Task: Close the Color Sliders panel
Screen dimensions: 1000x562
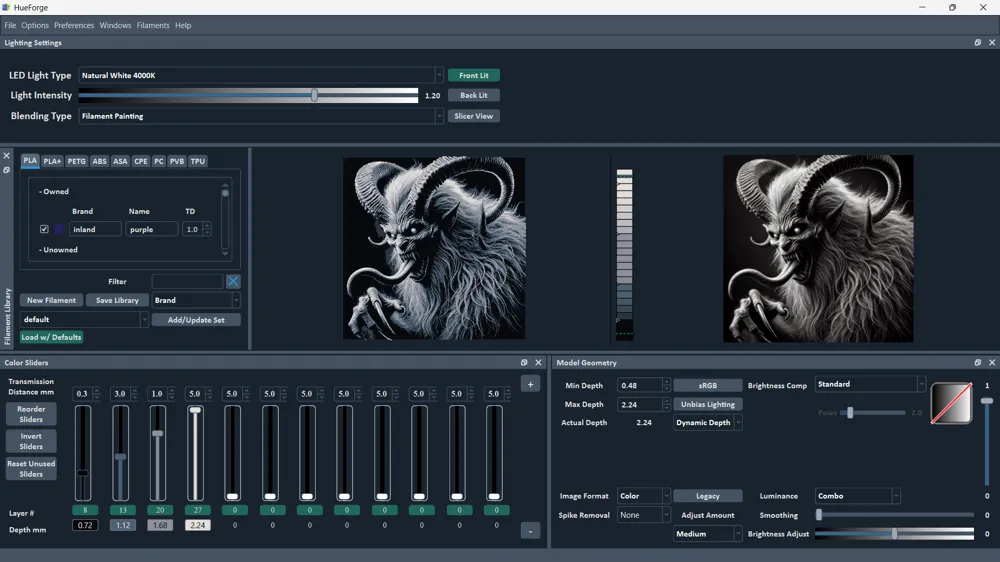Action: tap(538, 362)
